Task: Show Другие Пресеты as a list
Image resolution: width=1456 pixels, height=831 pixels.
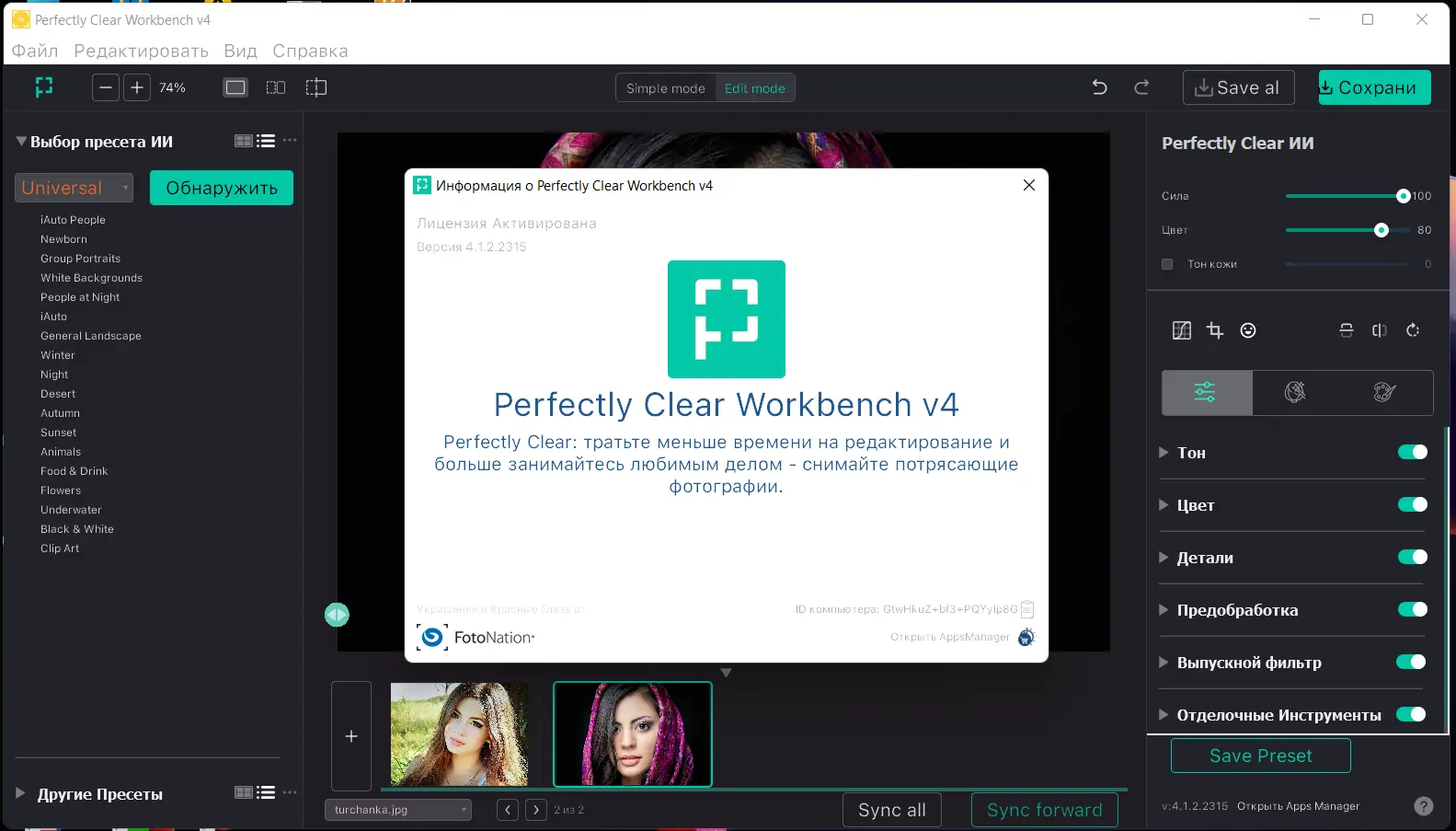Action: click(x=266, y=792)
